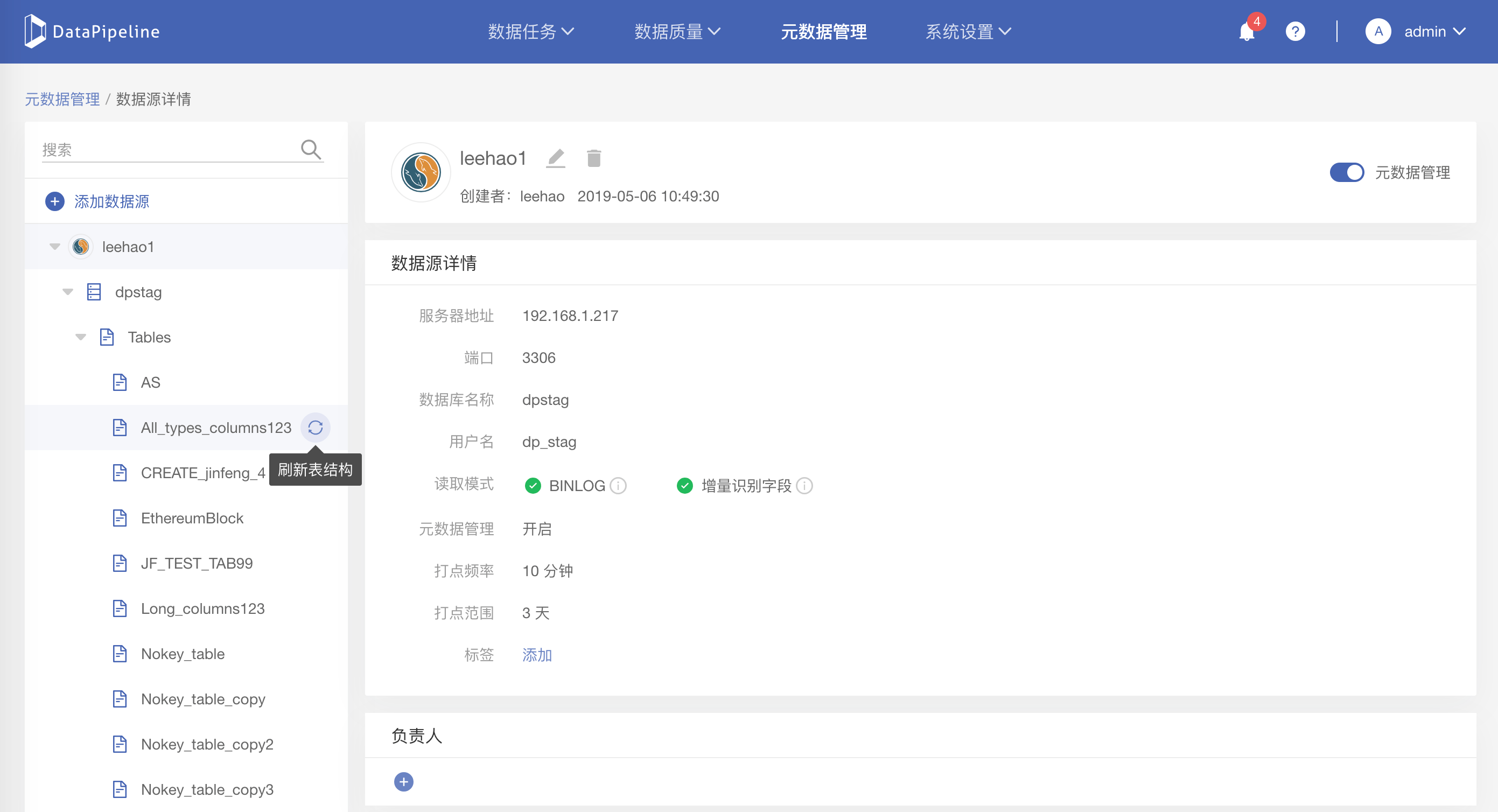
Task: Open the admin user dropdown
Action: [x=1433, y=31]
